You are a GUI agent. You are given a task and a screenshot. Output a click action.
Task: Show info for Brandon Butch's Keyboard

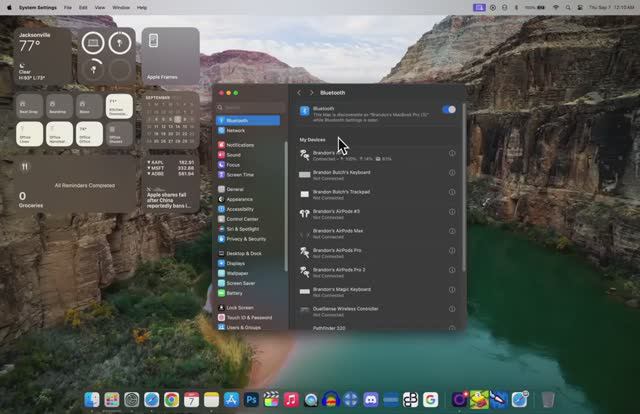[452, 173]
